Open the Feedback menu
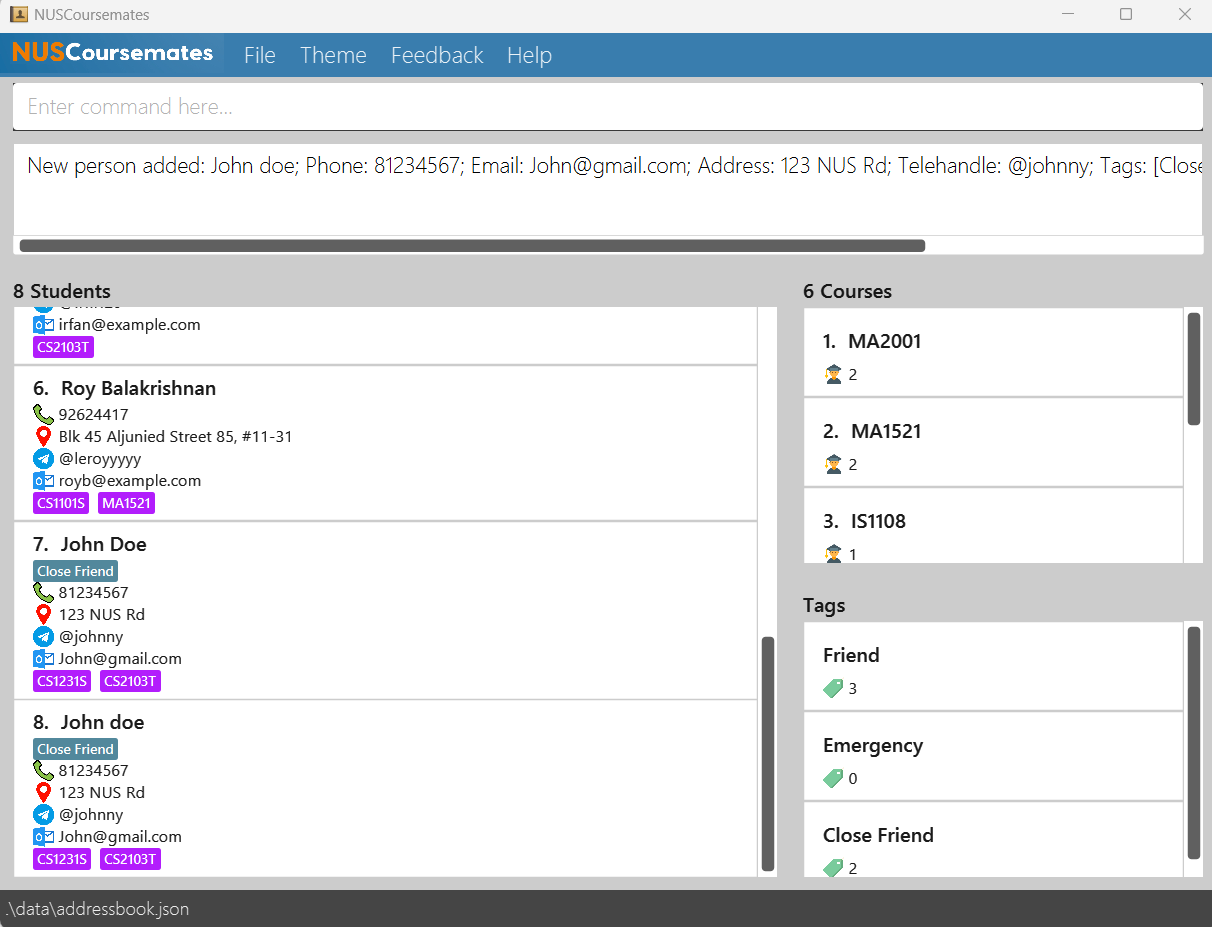1212x927 pixels. pyautogui.click(x=437, y=55)
